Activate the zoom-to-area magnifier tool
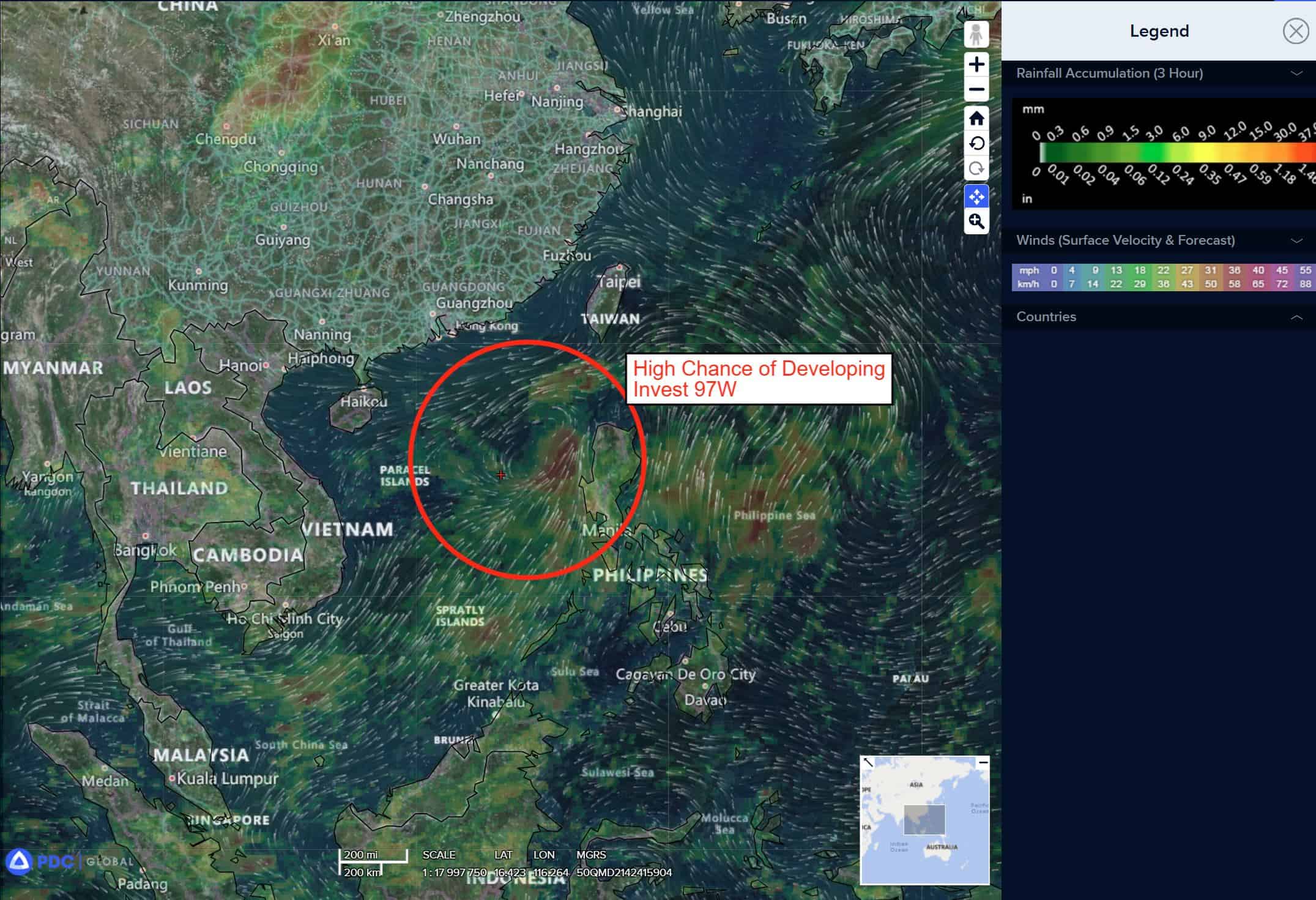 tap(976, 221)
